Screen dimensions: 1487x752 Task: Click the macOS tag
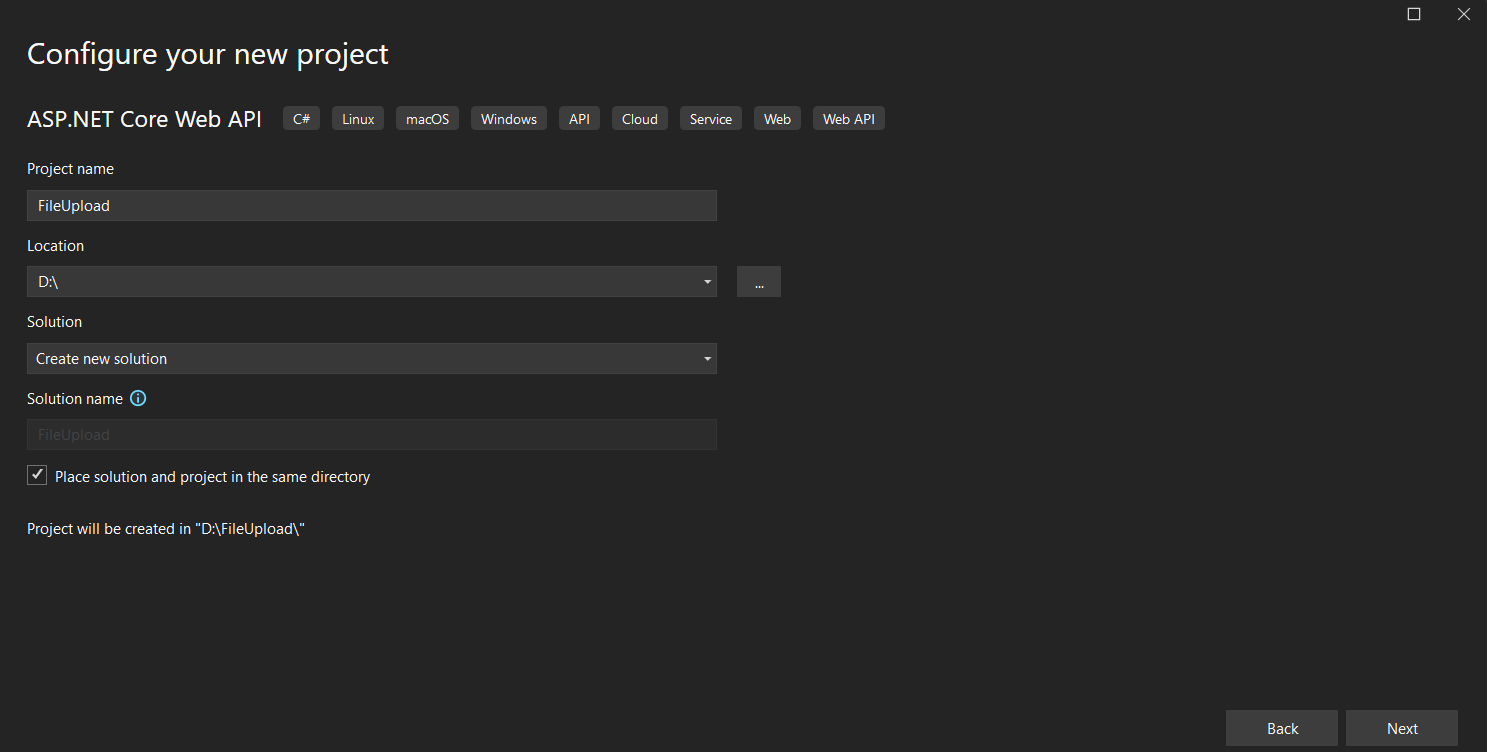coord(427,118)
